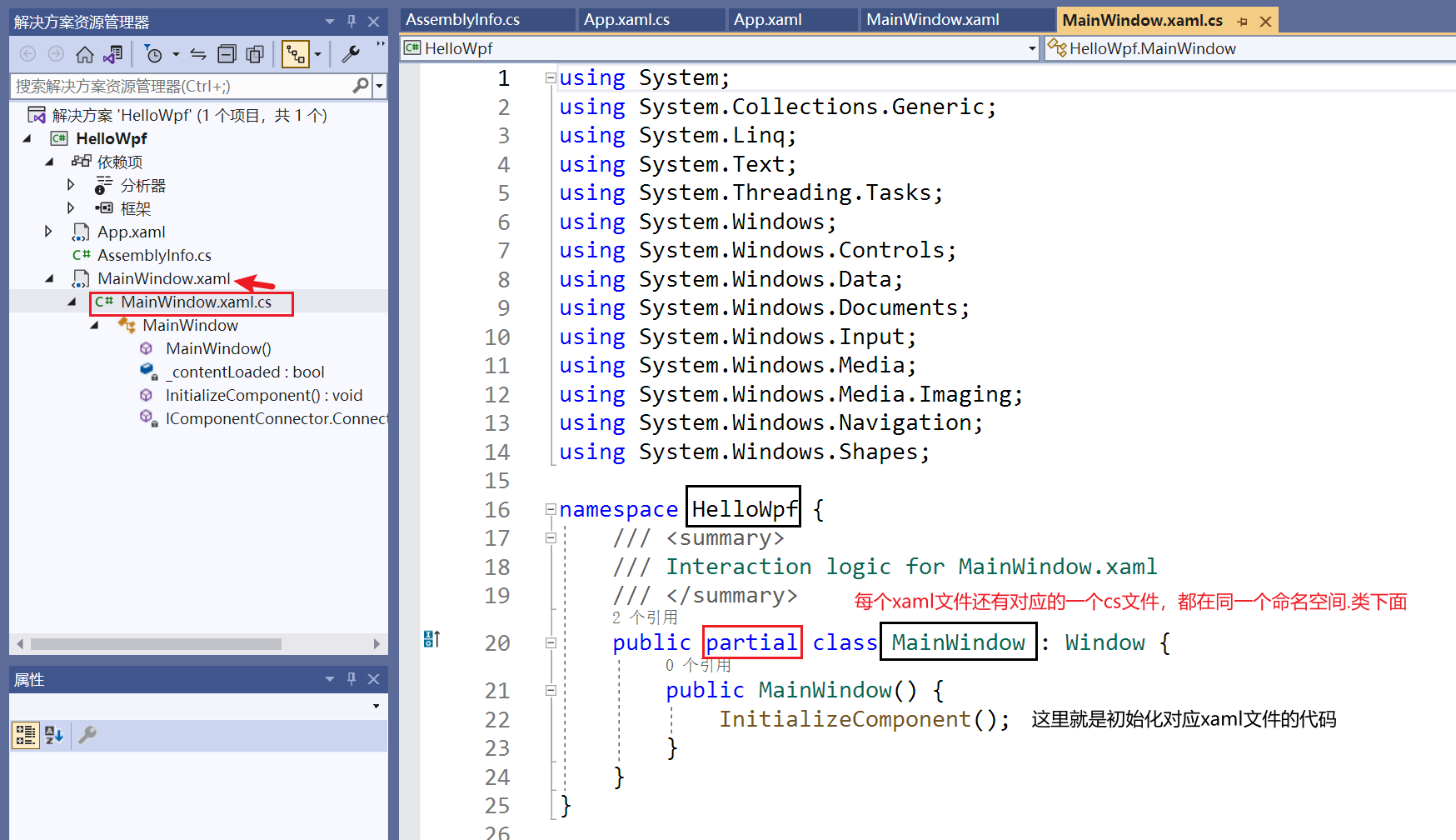Image resolution: width=1456 pixels, height=840 pixels.
Task: Close the 属性 Properties panel
Action: [x=374, y=679]
